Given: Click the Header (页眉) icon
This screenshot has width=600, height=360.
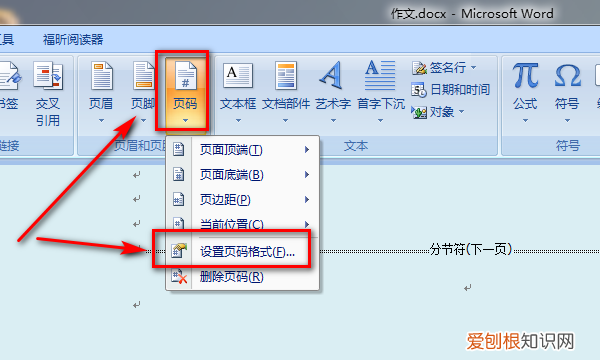Looking at the screenshot, I should pos(102,76).
